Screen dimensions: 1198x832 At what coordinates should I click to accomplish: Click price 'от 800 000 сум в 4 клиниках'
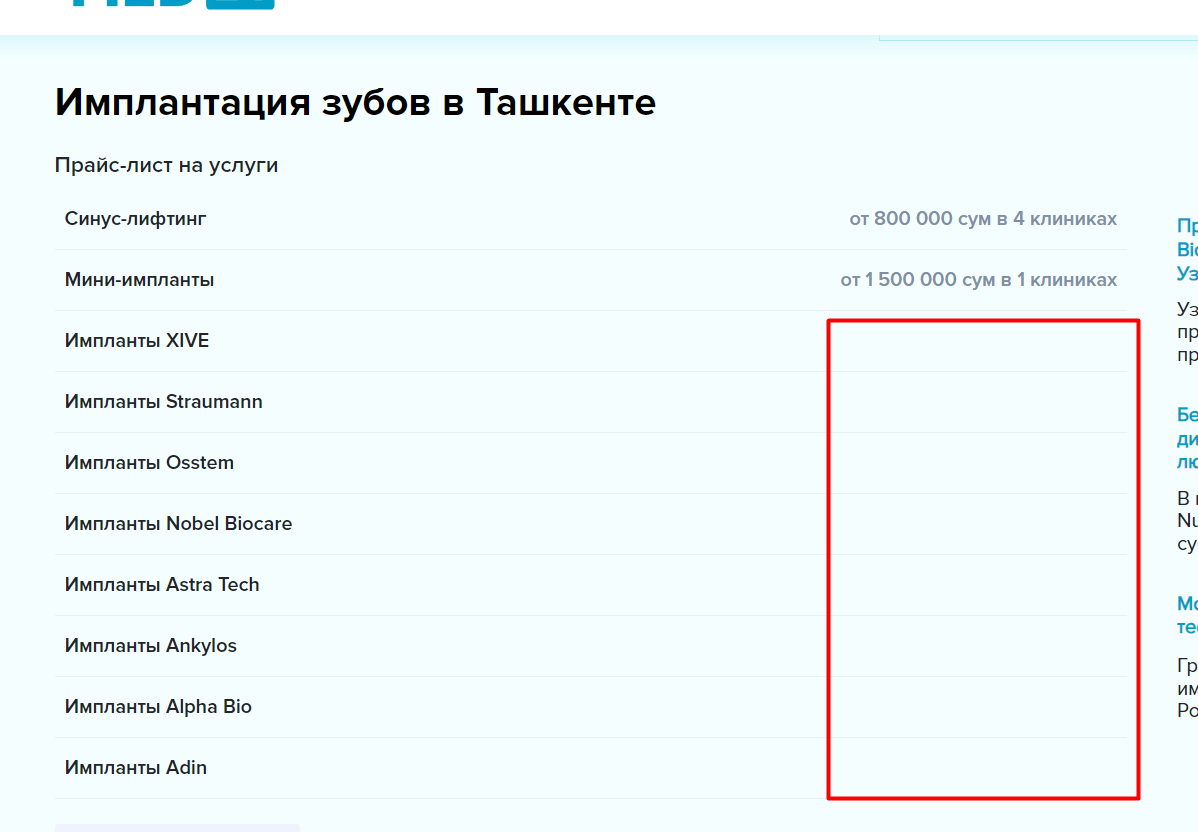pos(983,219)
